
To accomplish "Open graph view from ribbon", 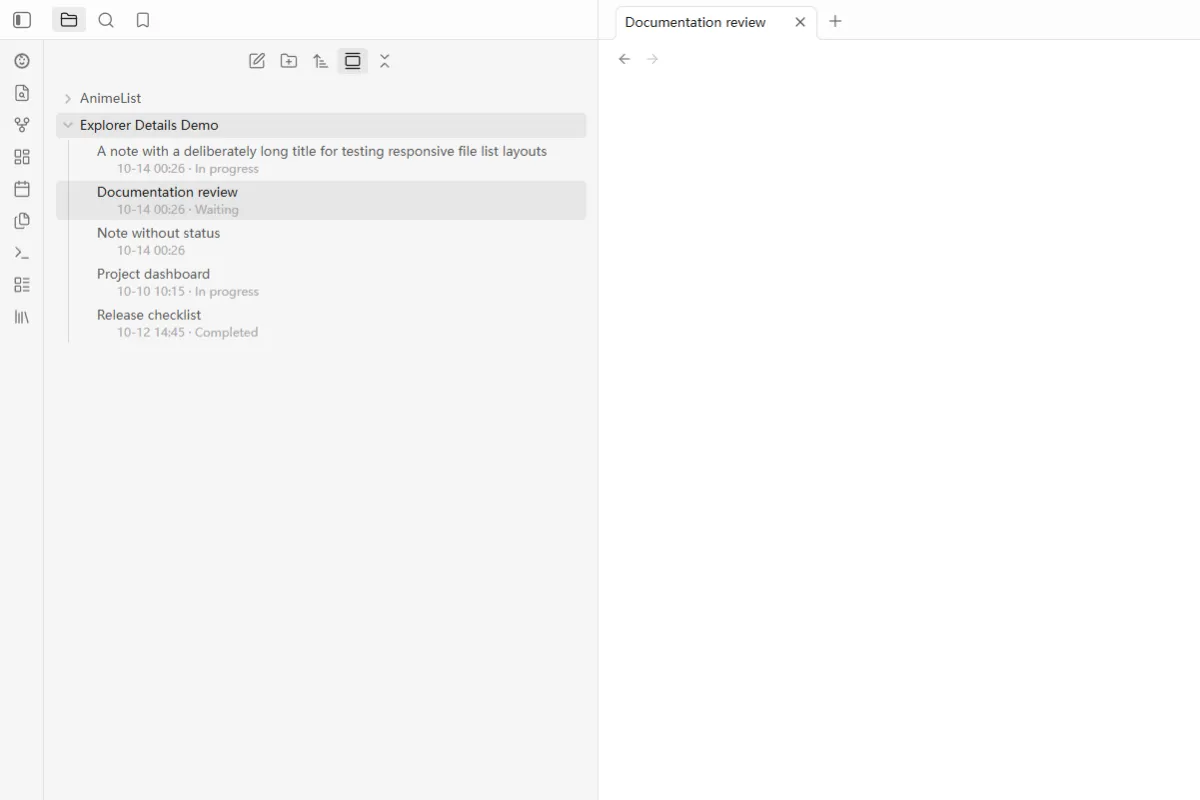I will pyautogui.click(x=22, y=125).
